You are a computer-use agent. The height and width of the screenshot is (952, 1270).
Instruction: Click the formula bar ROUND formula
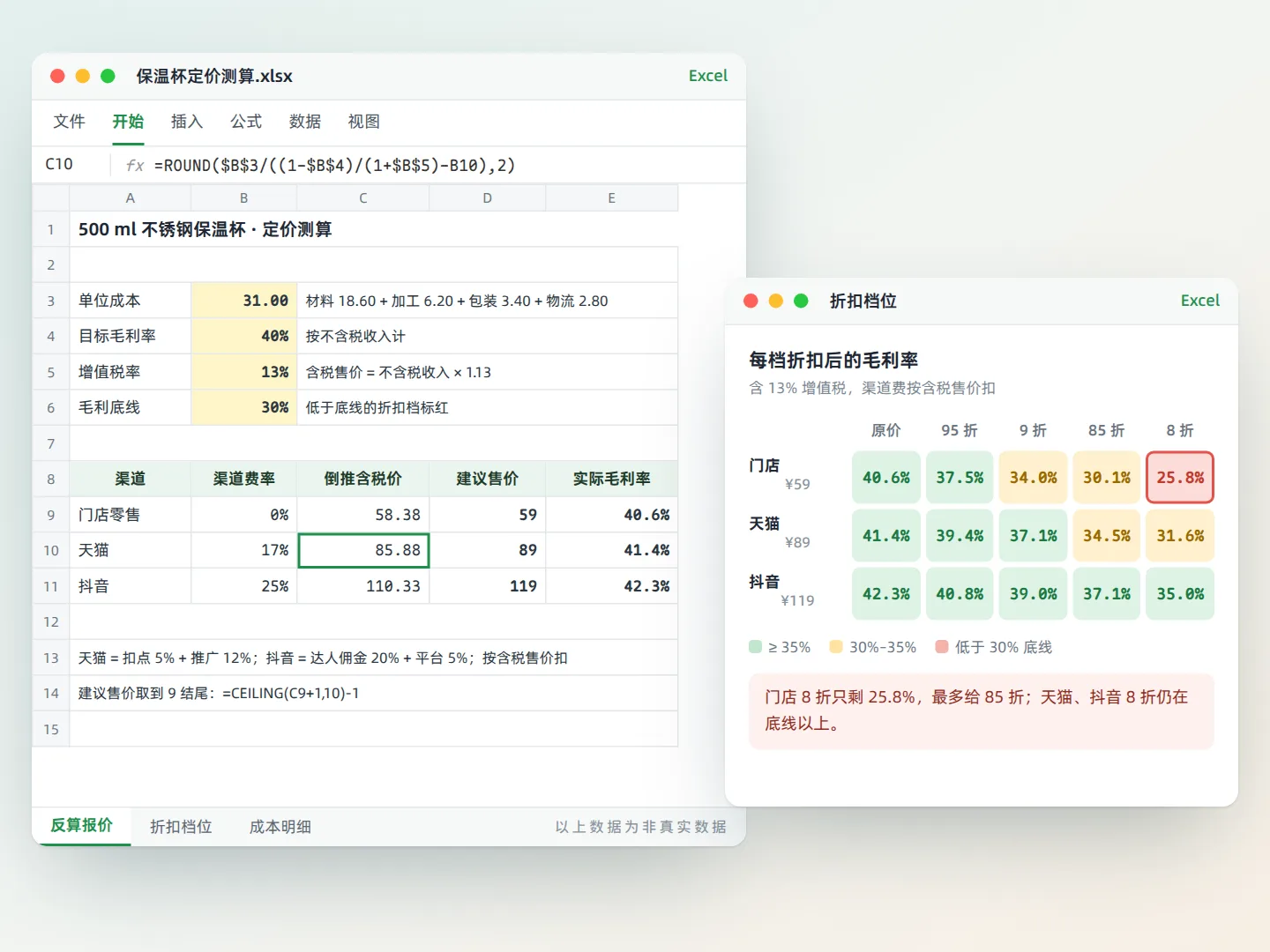334,165
